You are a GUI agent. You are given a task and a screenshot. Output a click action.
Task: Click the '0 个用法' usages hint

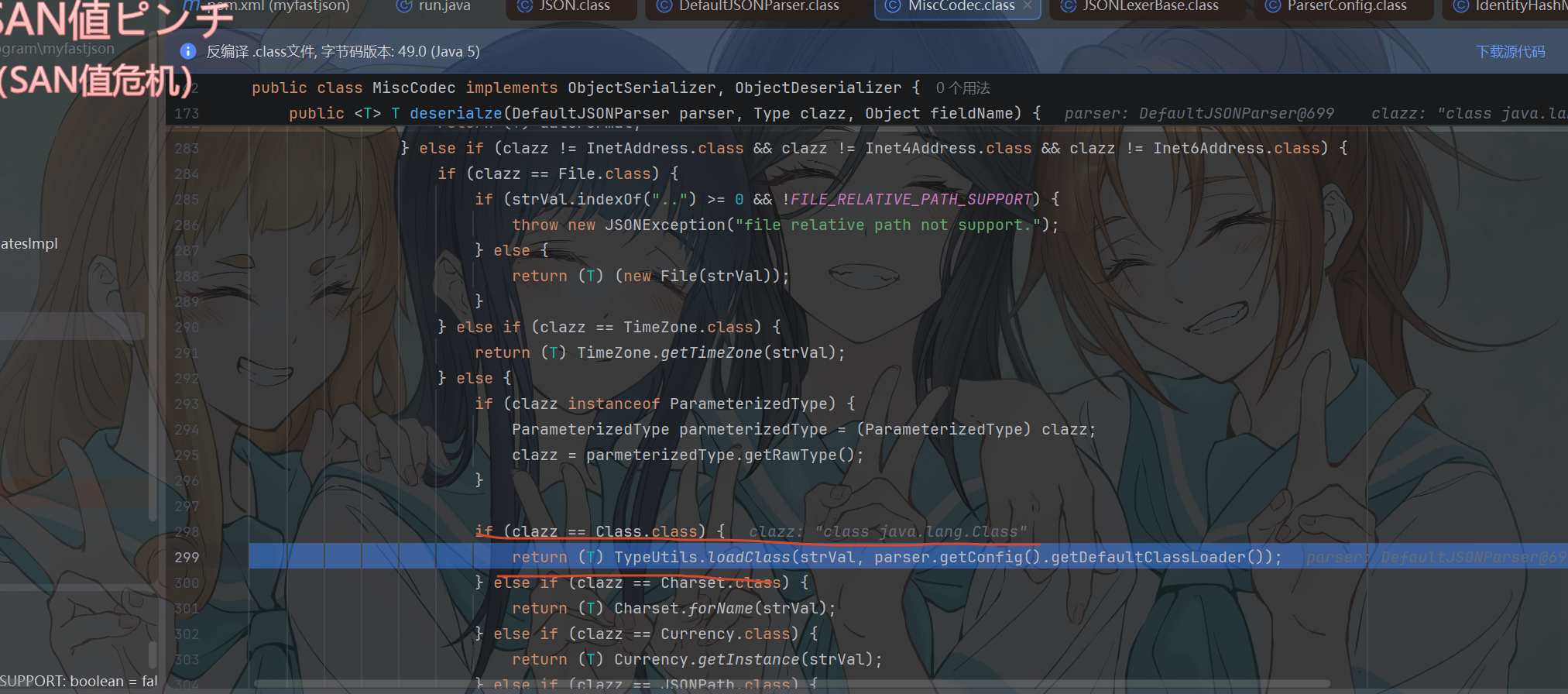point(962,88)
